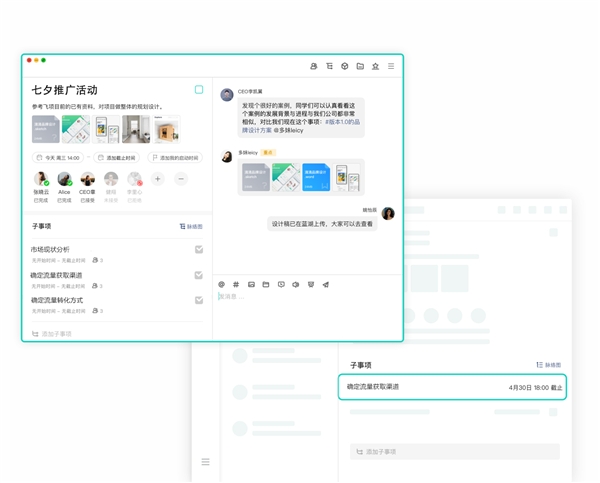Open the flag start-time reminder picker
This screenshot has height=483, width=600.
pyautogui.click(x=175, y=158)
